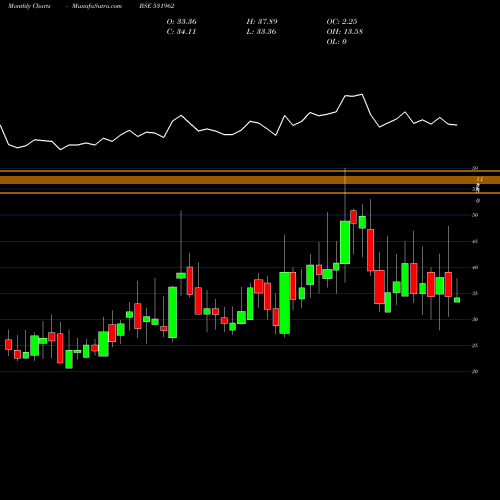Viewport: 500px width, 500px height.
Task: Click the close value "C: 34.11"
Action: (x=181, y=32)
